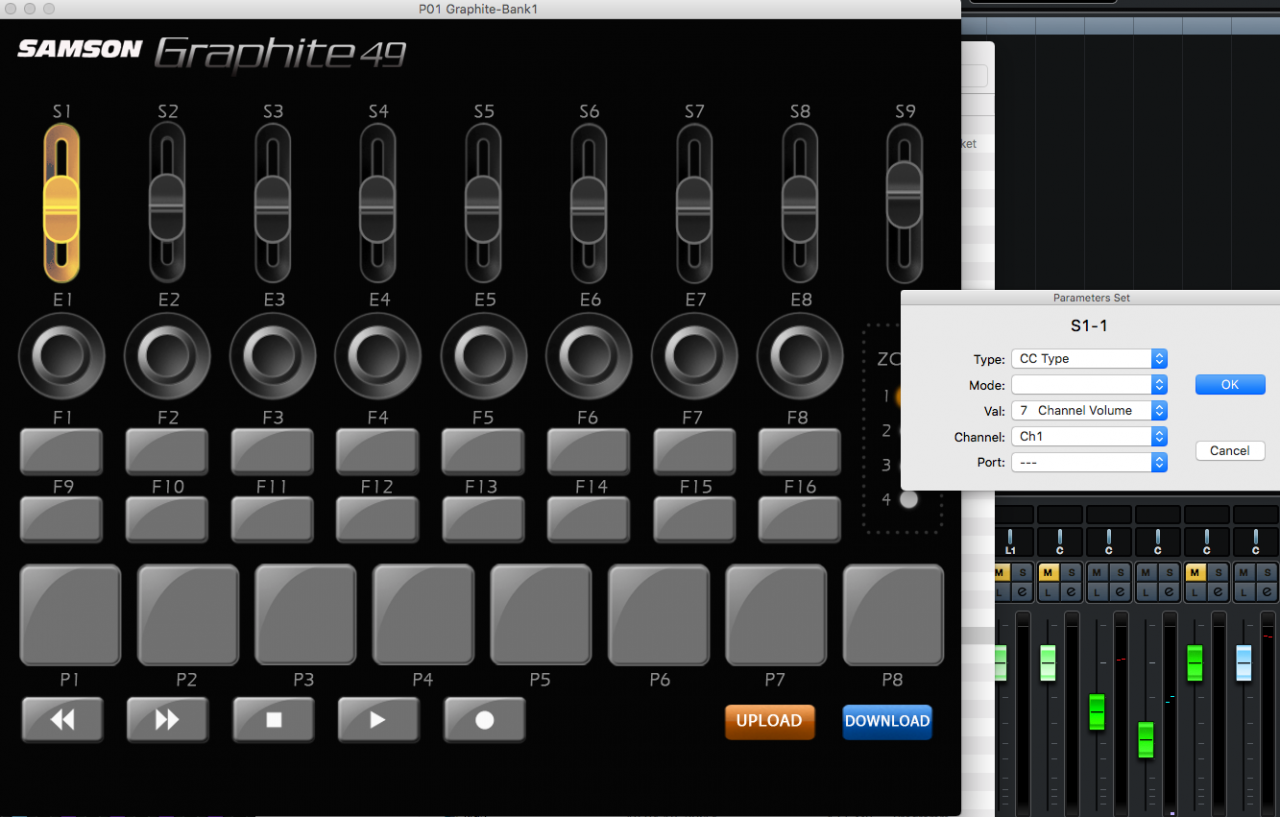Select the E8 rotary encoder knob
Screen dimensions: 1280x817
[x=800, y=356]
